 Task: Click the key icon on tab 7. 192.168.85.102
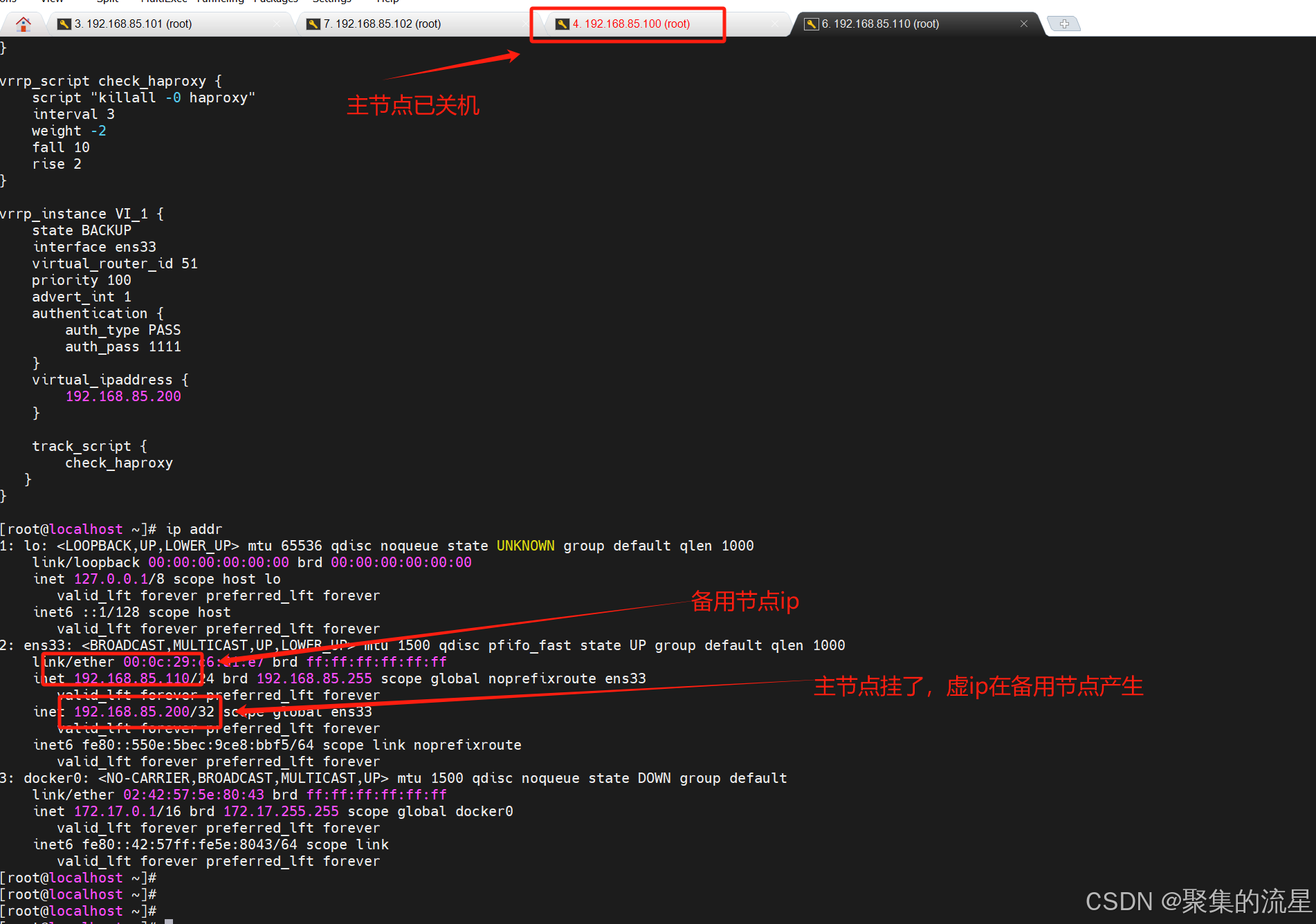point(313,23)
